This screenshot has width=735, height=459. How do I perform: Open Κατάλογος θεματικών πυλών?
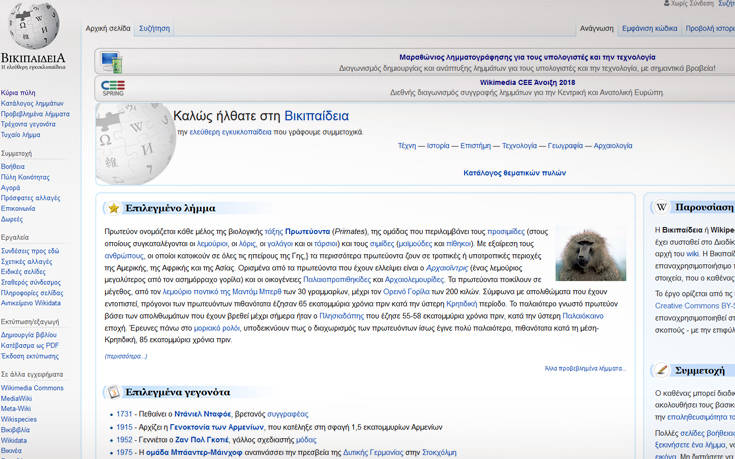(514, 173)
